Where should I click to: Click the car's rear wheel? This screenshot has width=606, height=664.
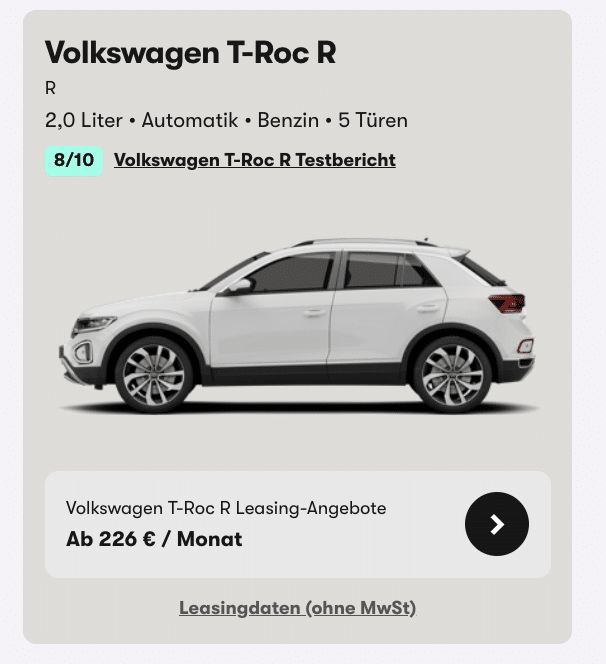click(452, 375)
